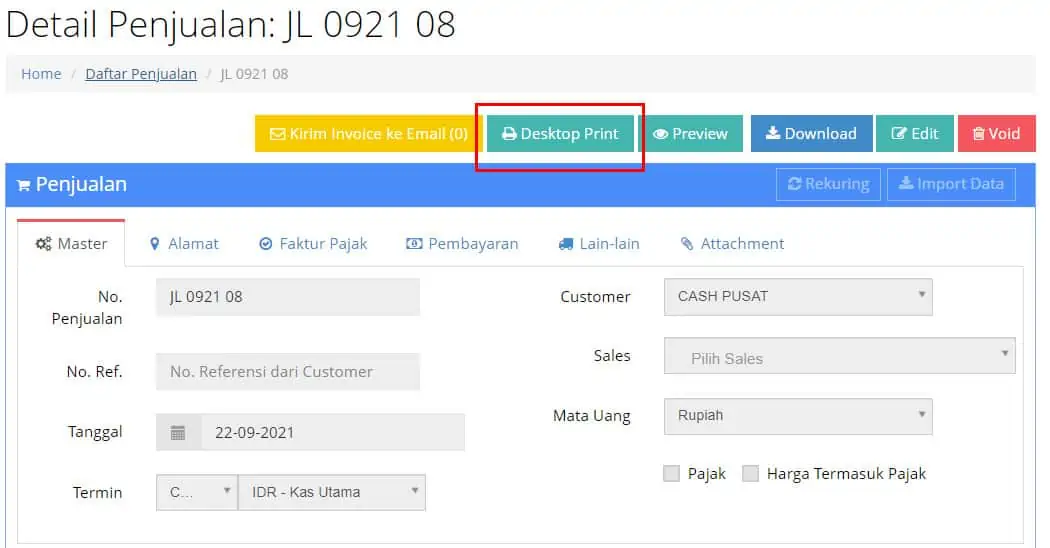Viewport: 1050px width, 548px height.
Task: Select the Lain-lain tab
Action: pos(599,243)
